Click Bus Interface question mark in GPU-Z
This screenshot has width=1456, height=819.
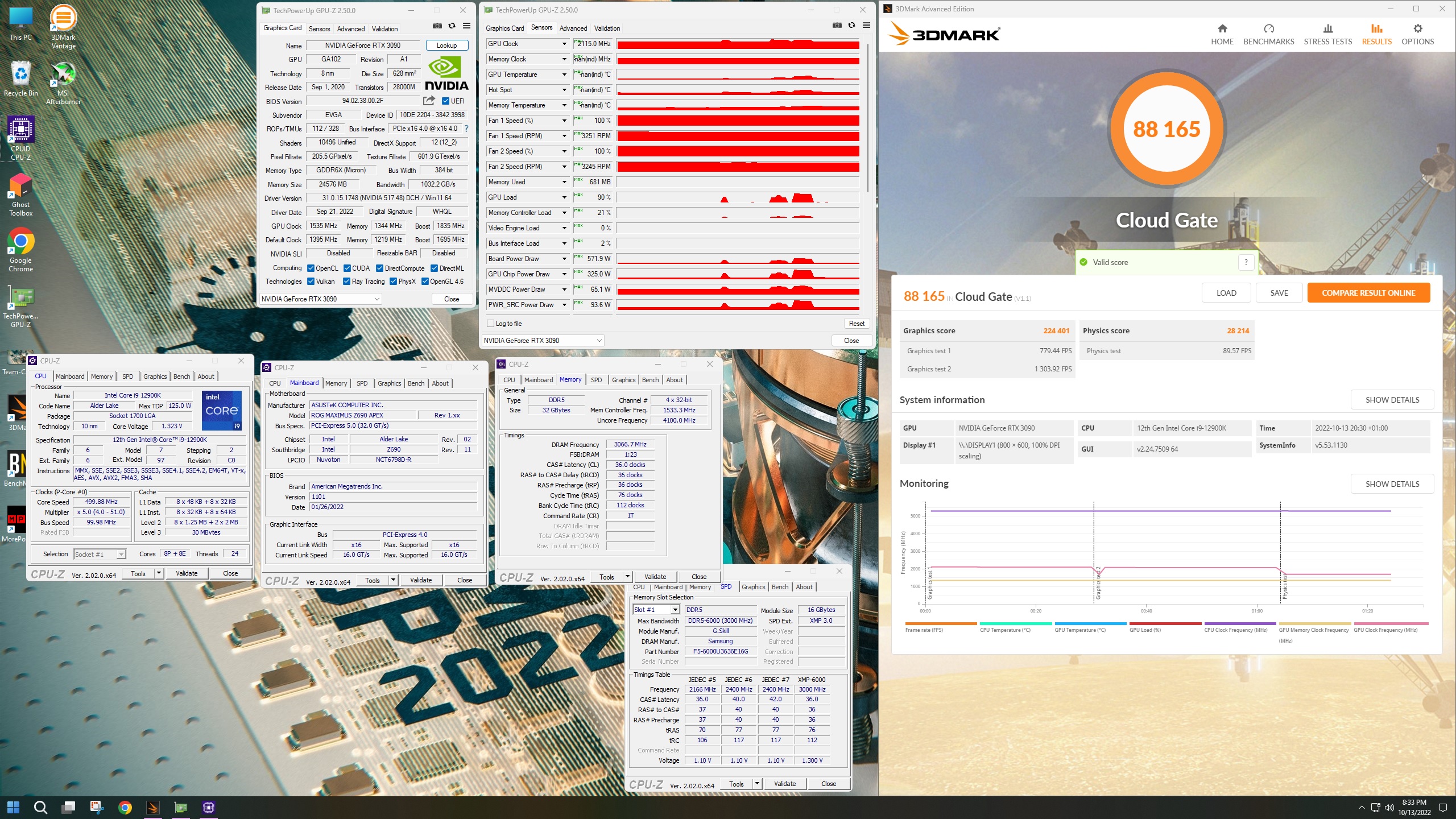coord(466,129)
